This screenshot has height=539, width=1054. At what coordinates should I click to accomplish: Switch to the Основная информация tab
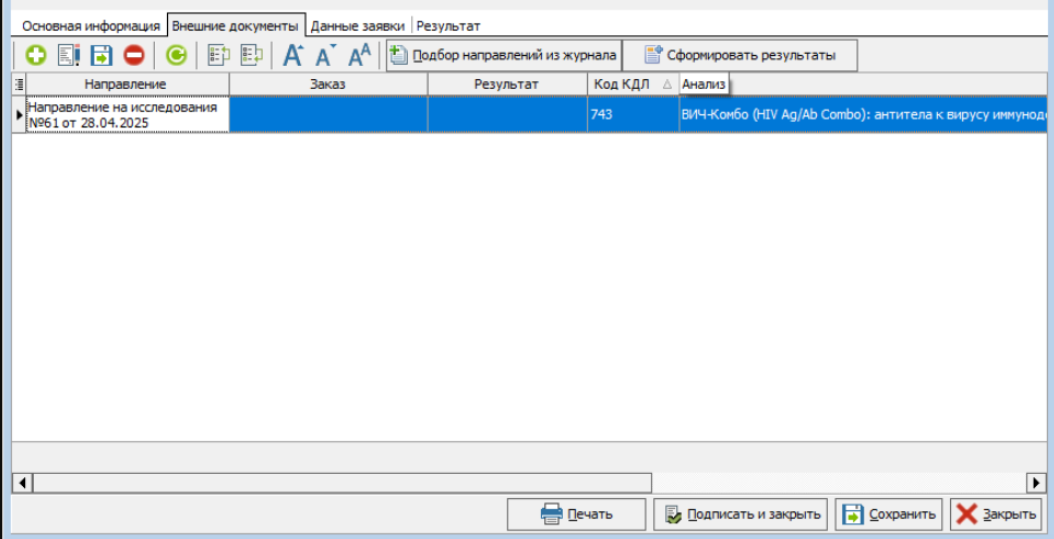coord(90,26)
